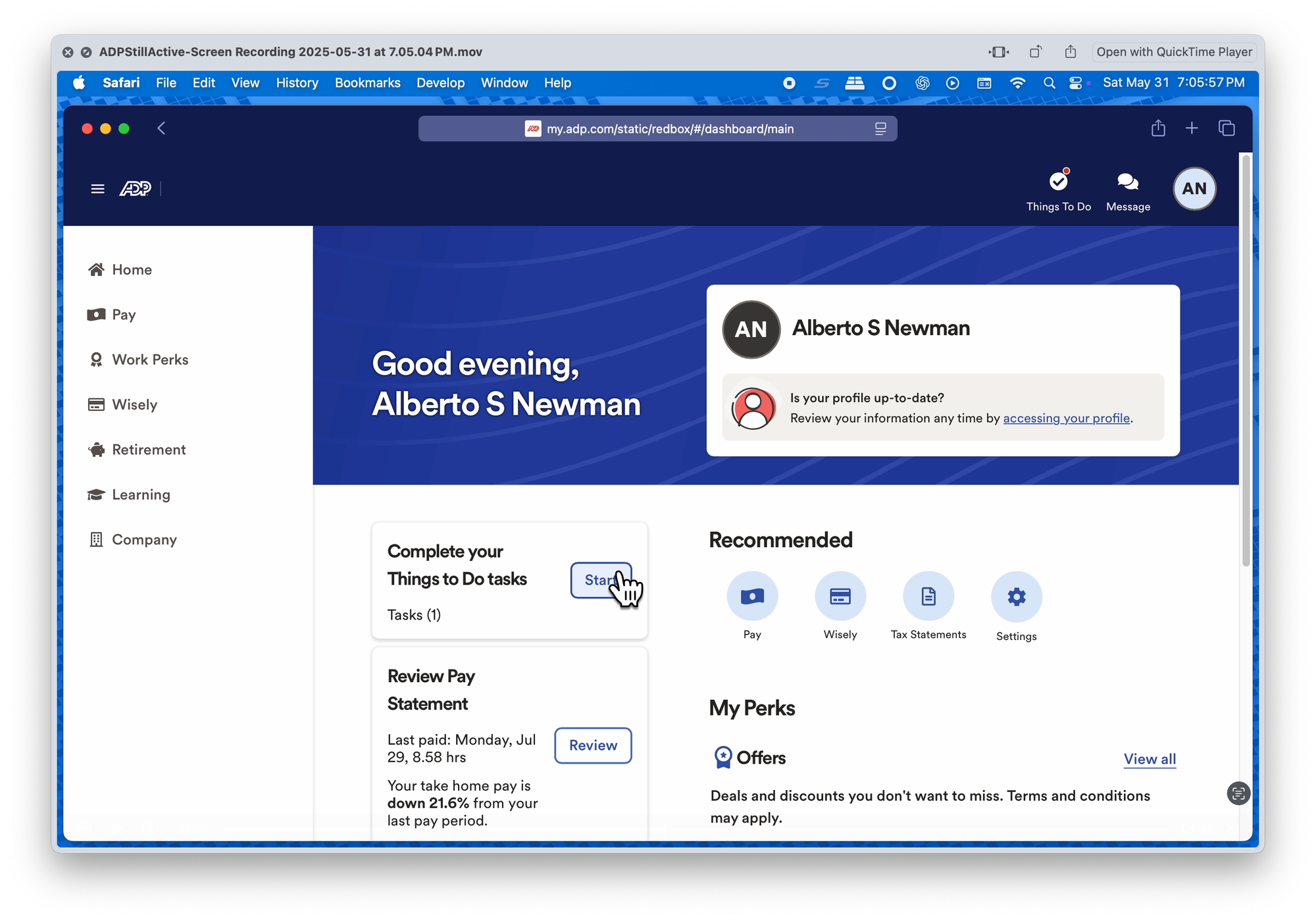Open Work Perks in the sidebar
Screen dimensions: 1316x921
click(138, 359)
